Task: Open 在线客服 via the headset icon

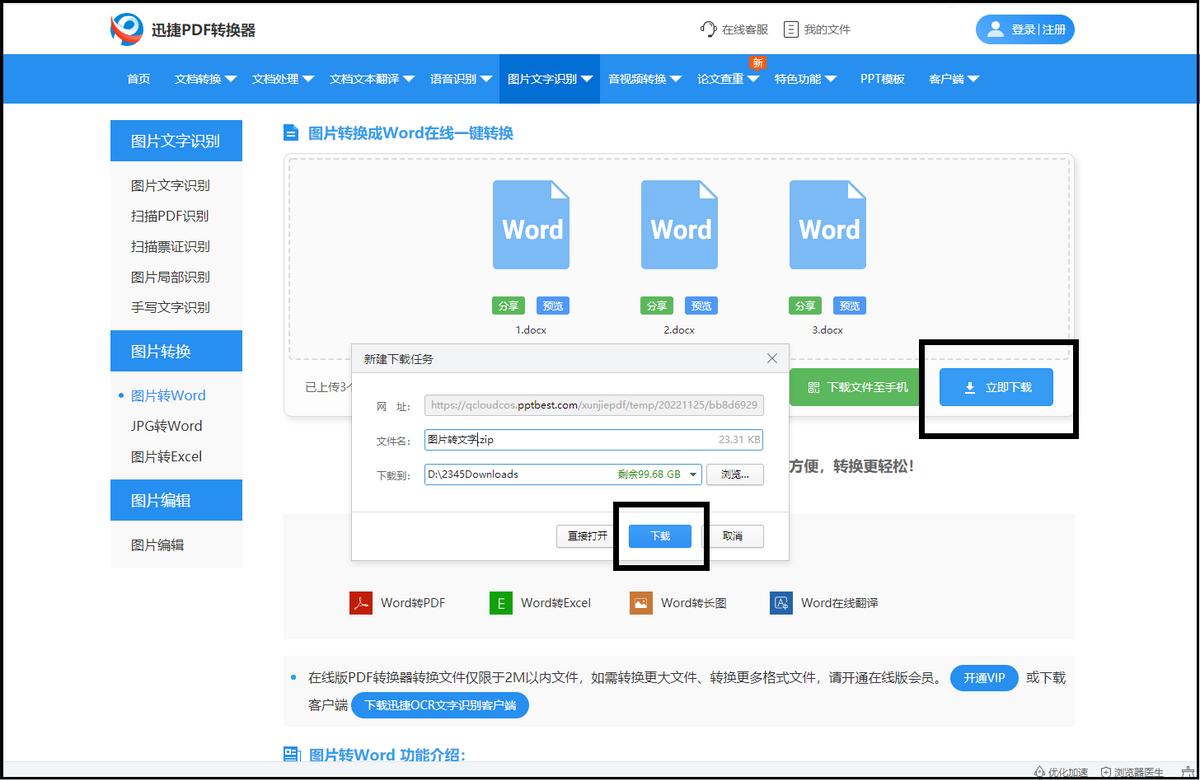Action: pos(707,29)
